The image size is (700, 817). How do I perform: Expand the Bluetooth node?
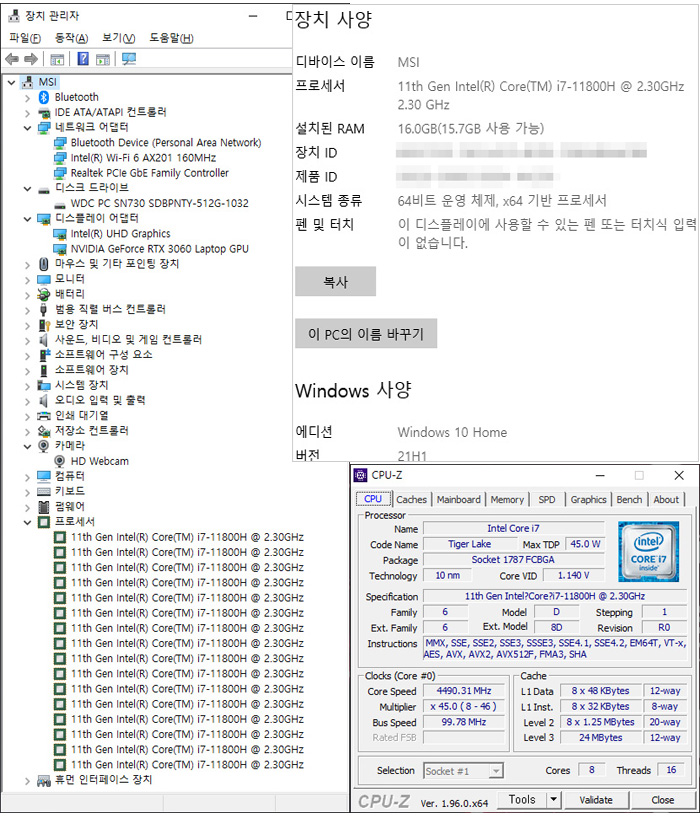click(27, 97)
